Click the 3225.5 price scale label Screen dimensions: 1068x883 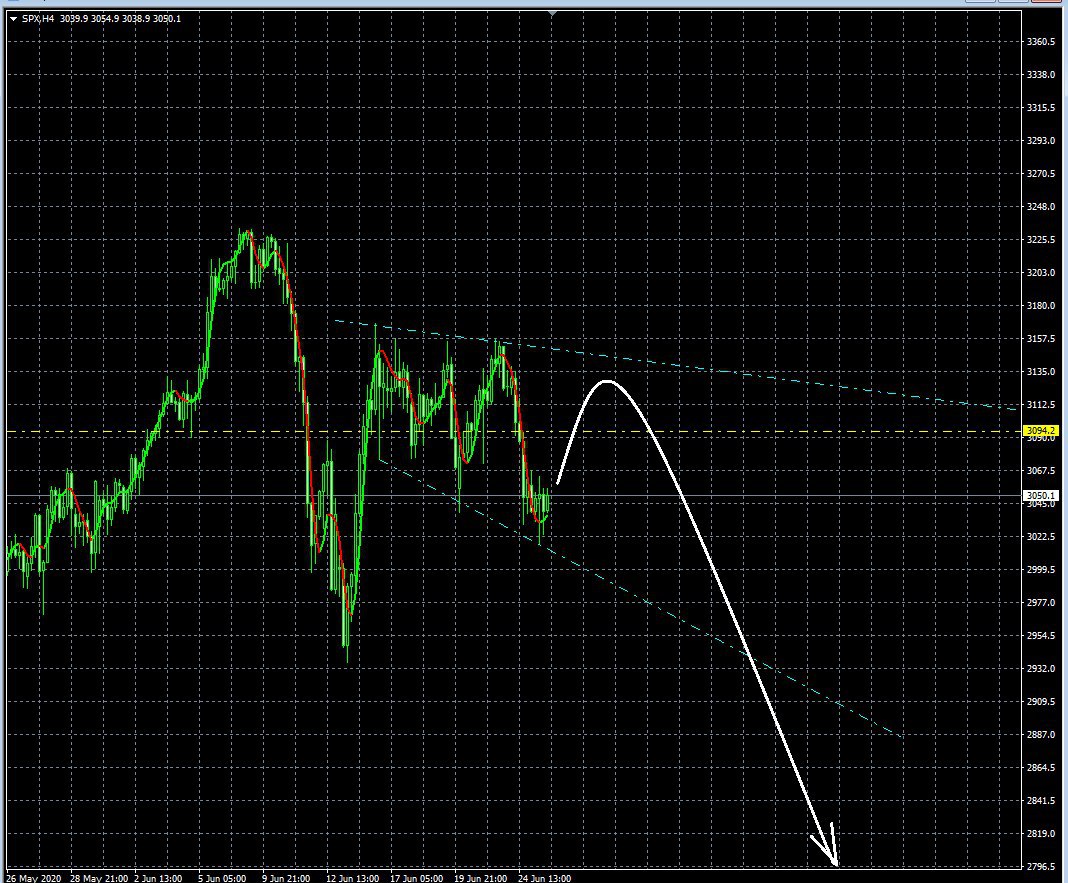click(1041, 240)
